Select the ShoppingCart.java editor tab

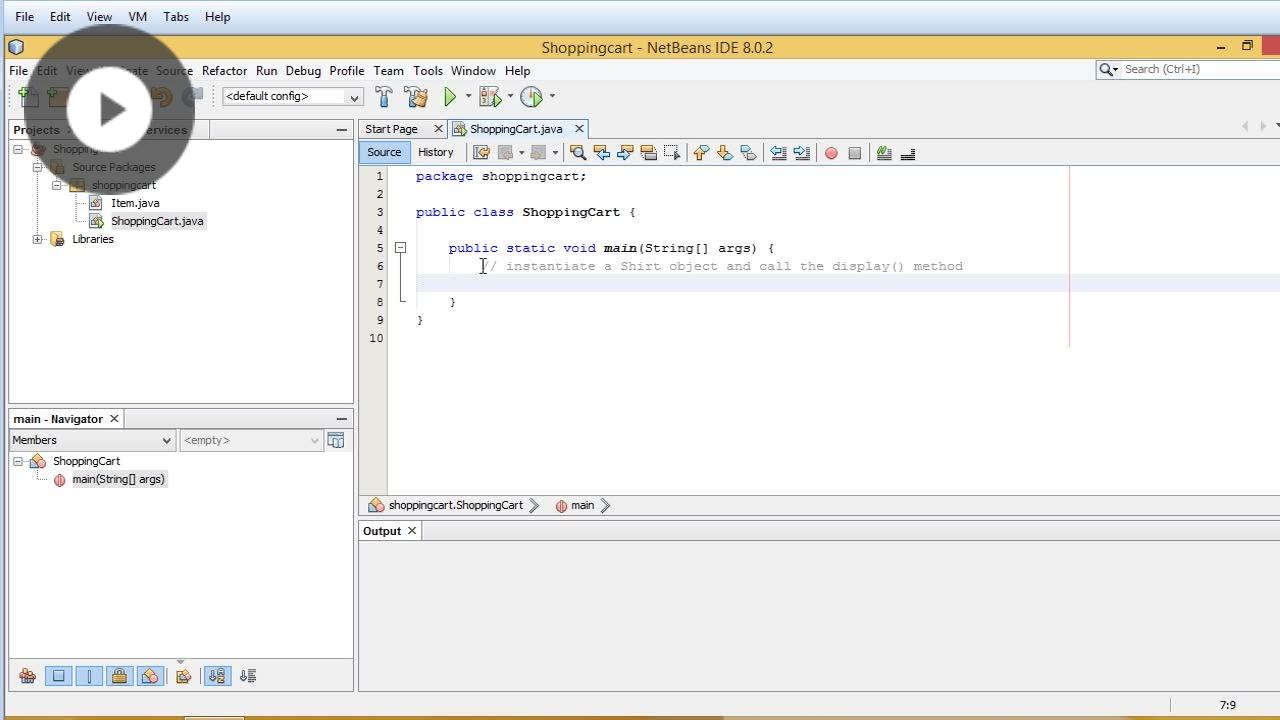click(516, 129)
